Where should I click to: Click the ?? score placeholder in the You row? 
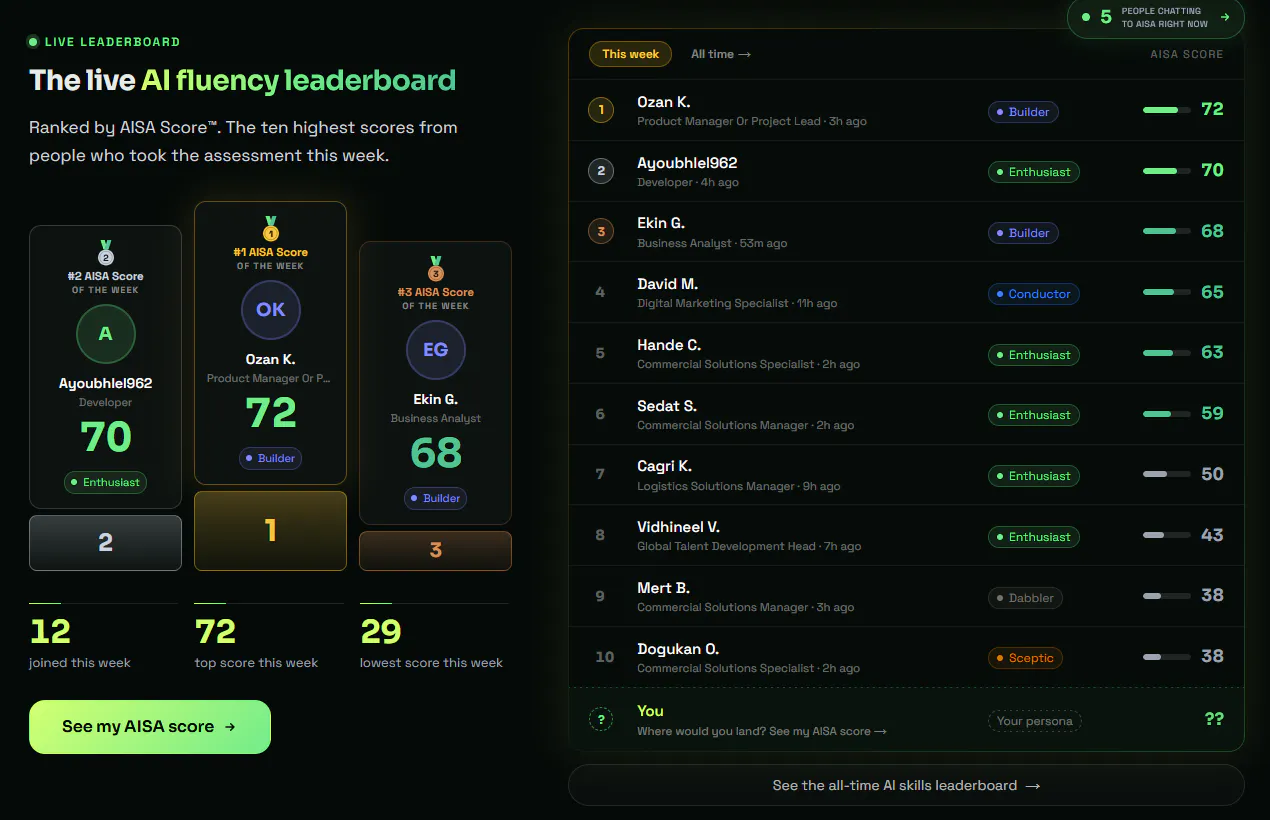(x=1214, y=719)
